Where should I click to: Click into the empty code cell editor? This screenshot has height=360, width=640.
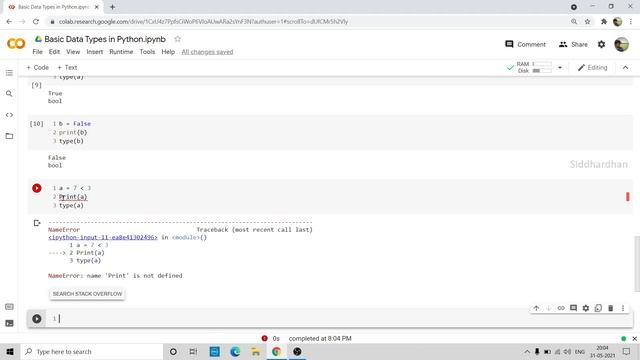[343, 319]
